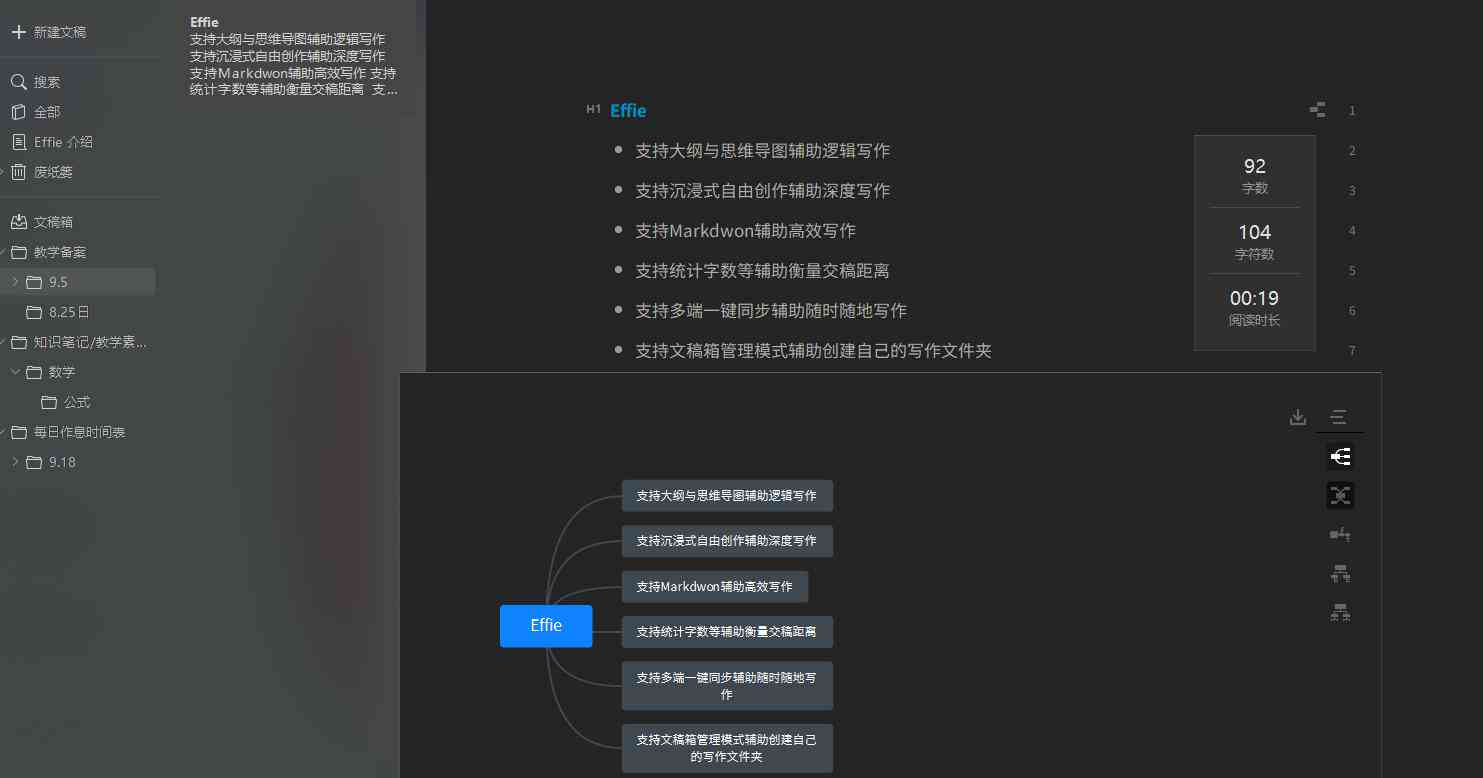
Task: Click bullet line 支持沉浸式自由创作辅助深度写作 in editor
Action: pos(762,191)
